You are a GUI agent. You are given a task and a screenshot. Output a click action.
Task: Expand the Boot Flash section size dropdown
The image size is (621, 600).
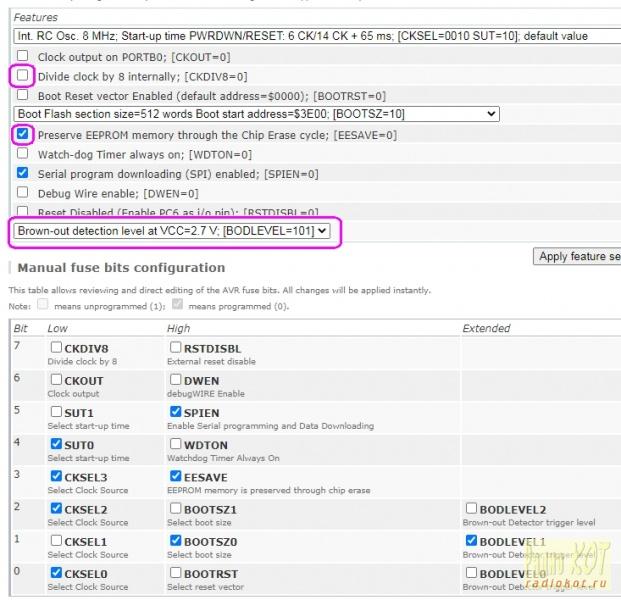pyautogui.click(x=256, y=114)
